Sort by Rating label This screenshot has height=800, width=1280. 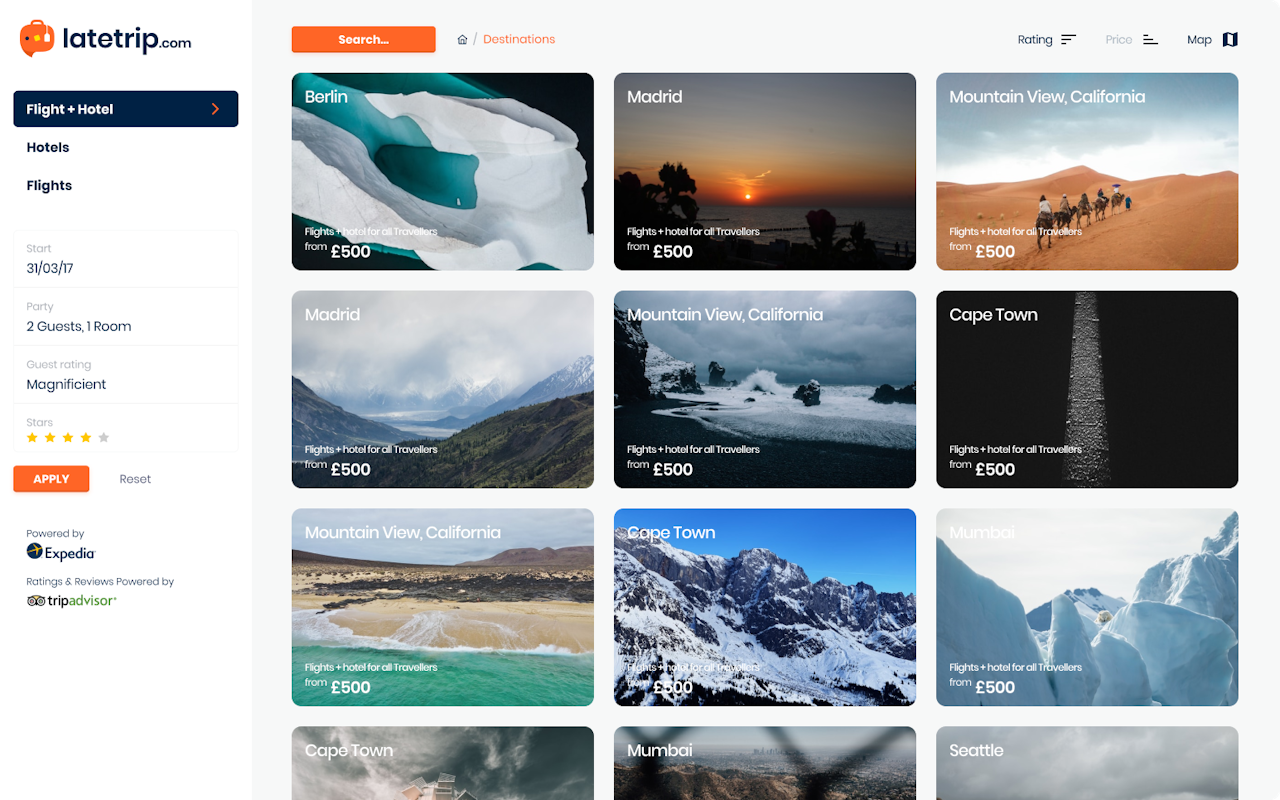(1035, 40)
